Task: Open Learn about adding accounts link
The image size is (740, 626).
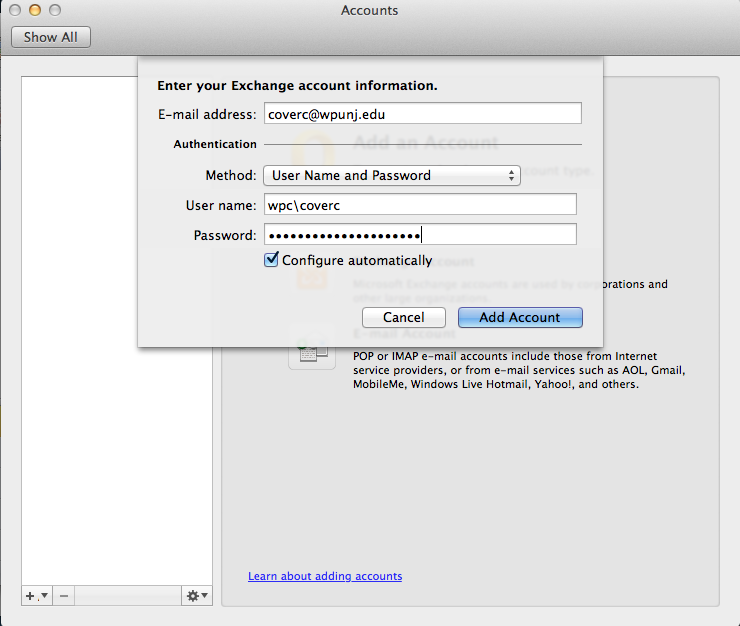Action: click(325, 576)
